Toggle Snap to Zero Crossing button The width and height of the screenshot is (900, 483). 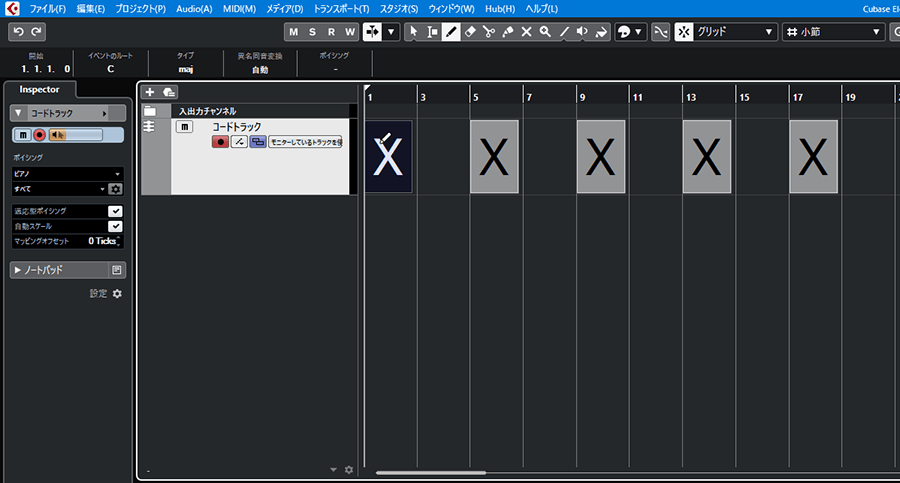pyautogui.click(x=661, y=32)
